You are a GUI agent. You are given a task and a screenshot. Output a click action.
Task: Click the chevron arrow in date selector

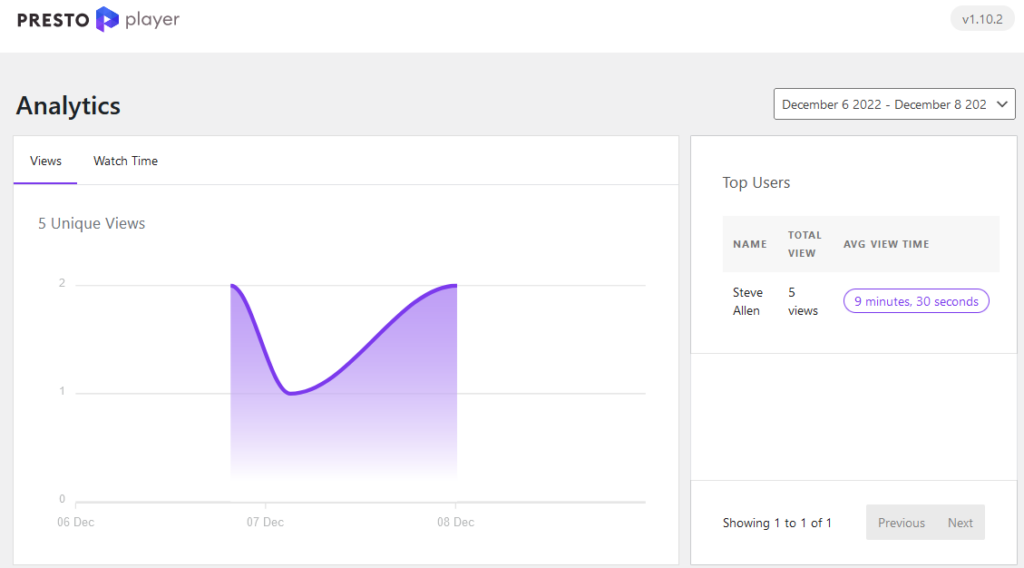click(1003, 104)
